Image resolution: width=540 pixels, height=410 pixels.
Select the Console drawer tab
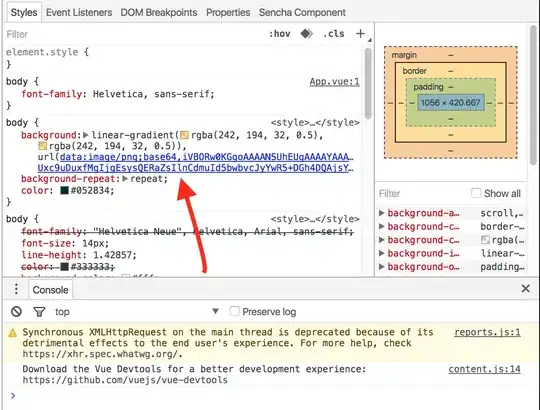[x=50, y=290]
